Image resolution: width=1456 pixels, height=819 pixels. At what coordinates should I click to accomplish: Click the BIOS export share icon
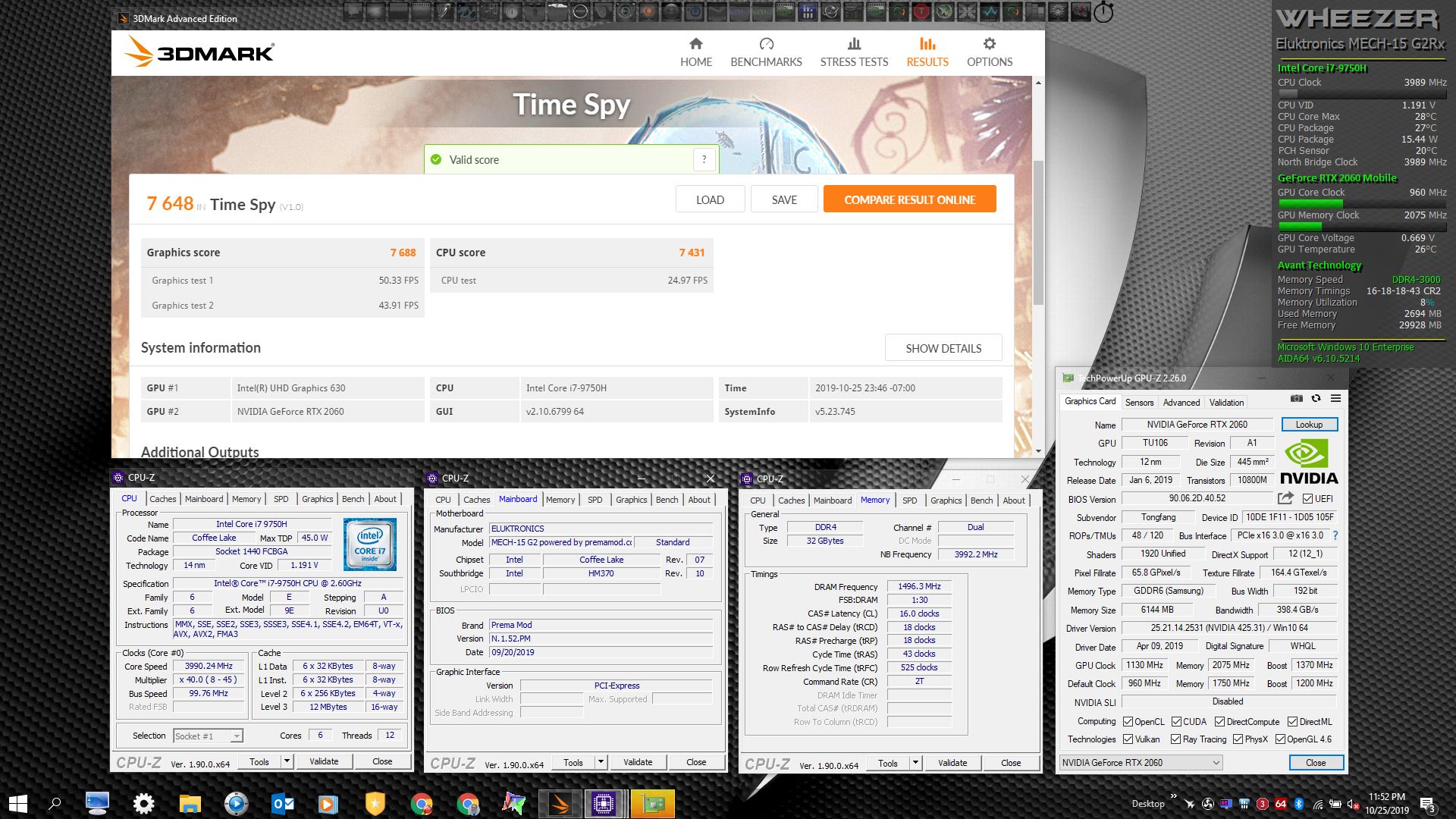(x=1285, y=498)
